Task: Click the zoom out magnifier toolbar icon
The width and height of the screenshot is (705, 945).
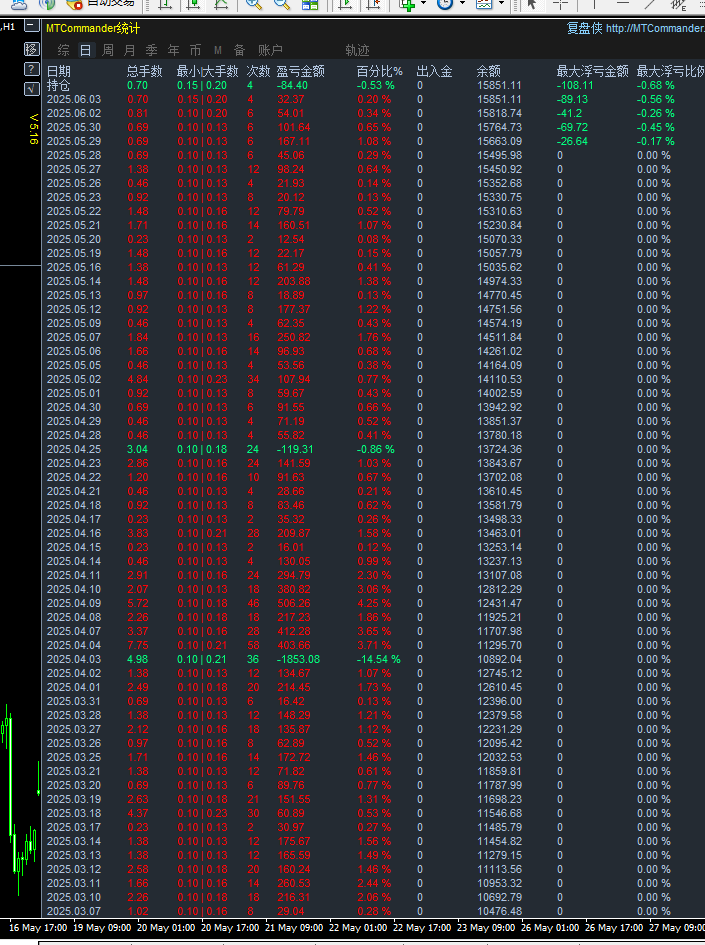Action: point(281,4)
